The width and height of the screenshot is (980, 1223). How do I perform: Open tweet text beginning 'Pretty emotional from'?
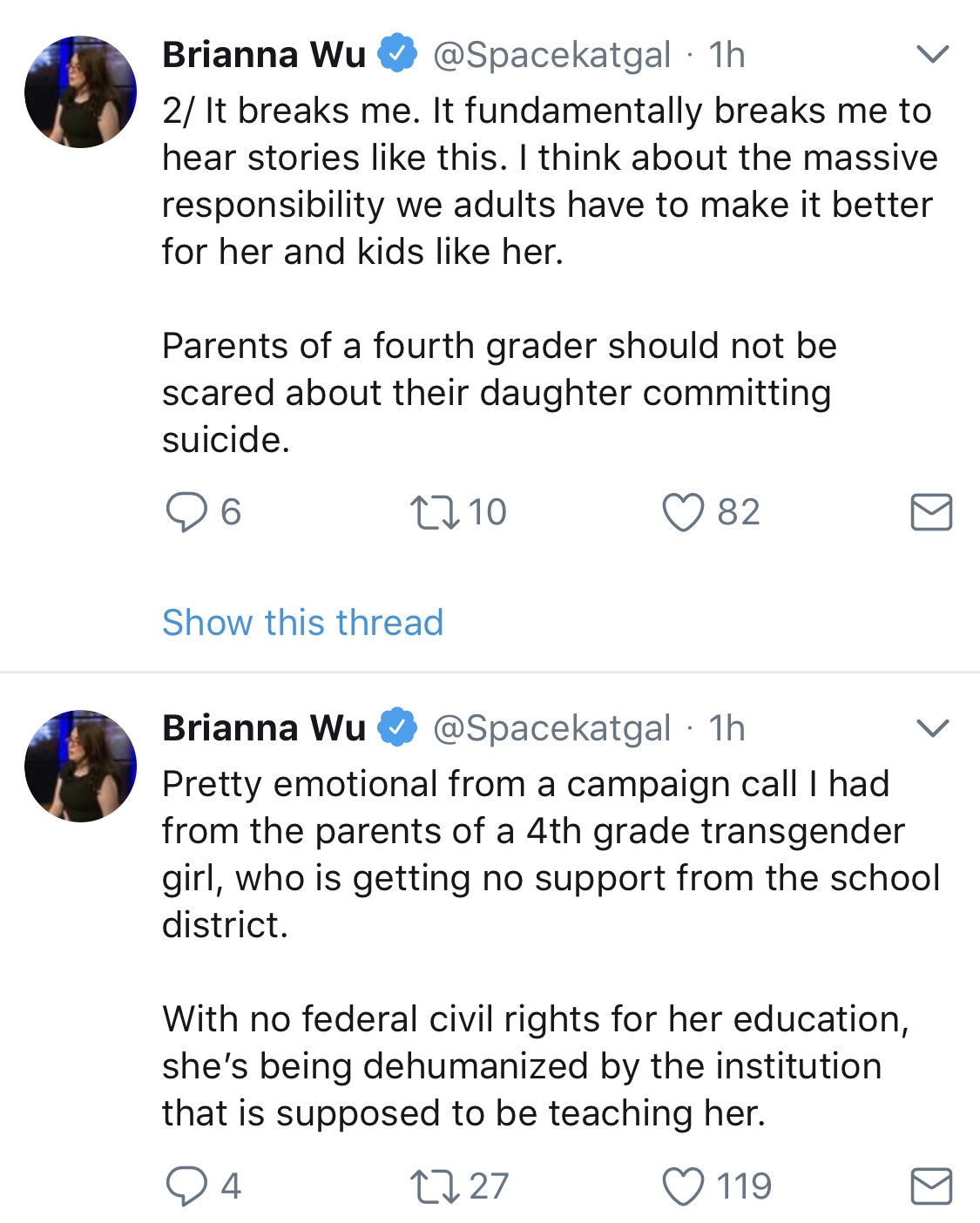(551, 949)
